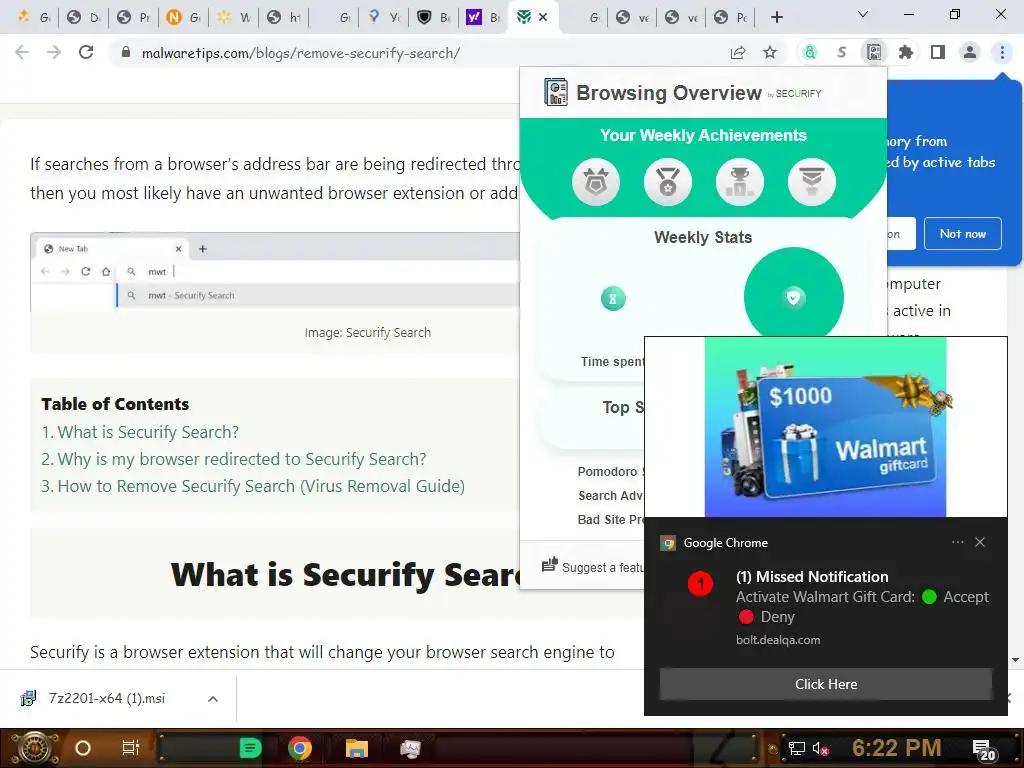
Task: Open the action center notification icon
Action: 982,749
